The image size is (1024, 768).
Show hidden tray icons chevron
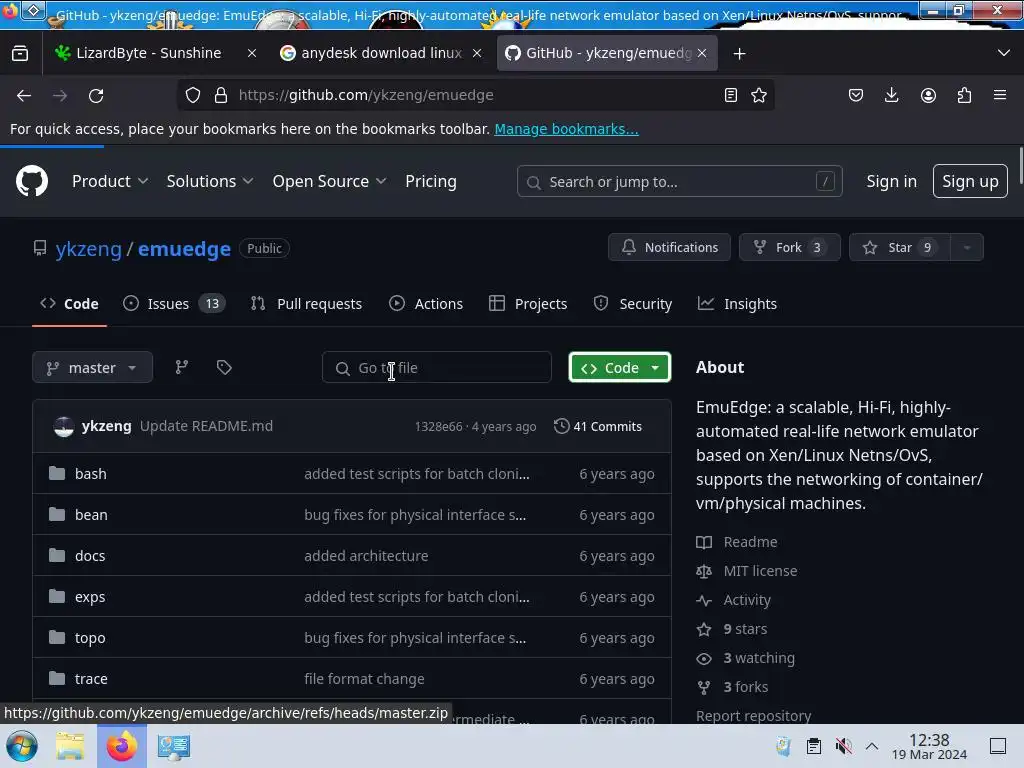coord(872,746)
